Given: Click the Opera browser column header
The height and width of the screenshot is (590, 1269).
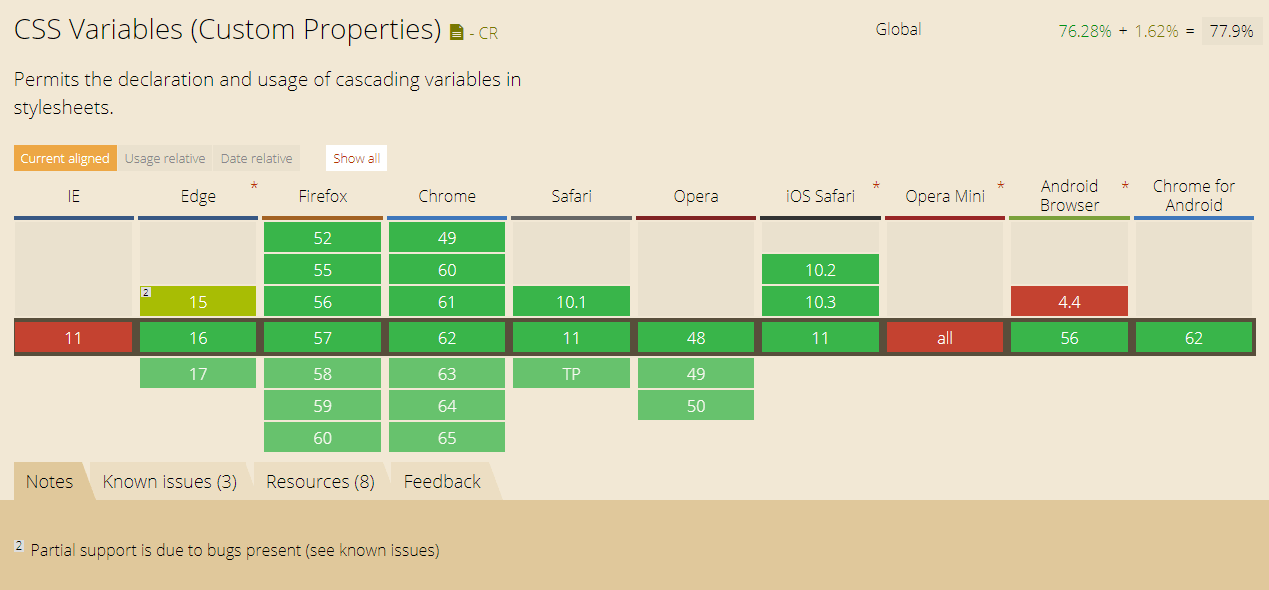Looking at the screenshot, I should click(x=696, y=196).
